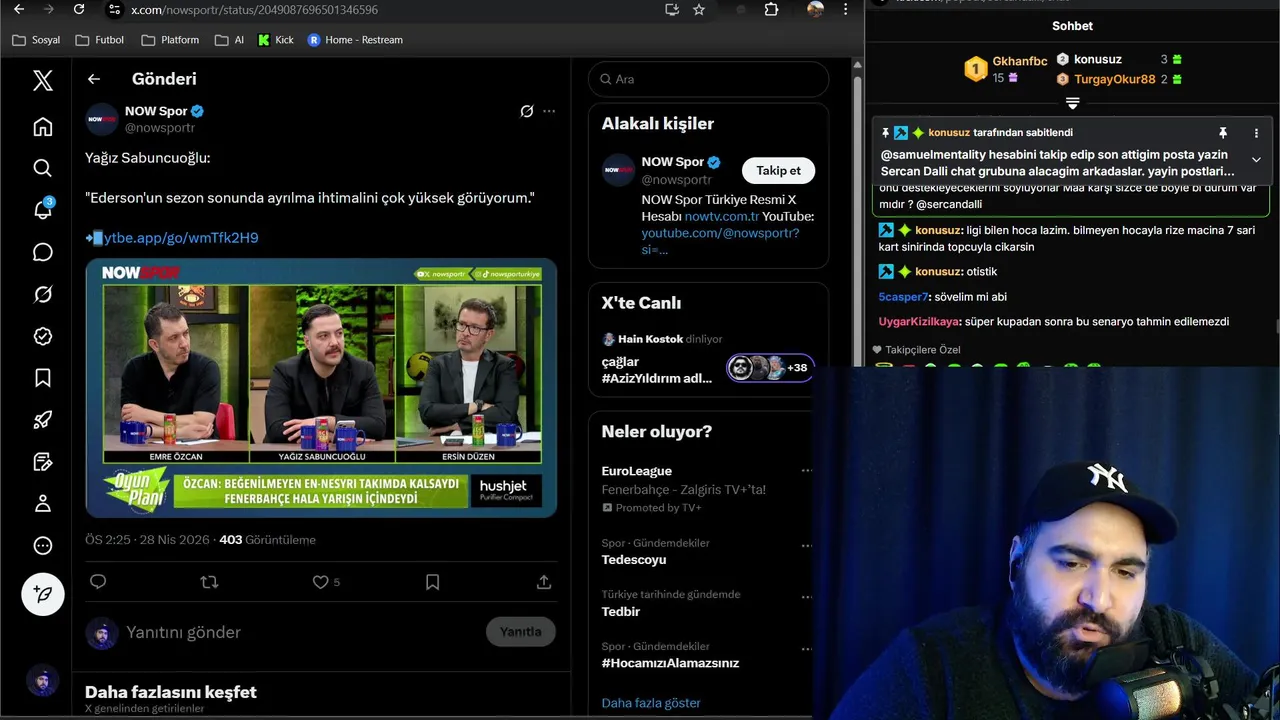Open the AI bookmarks folder

[229, 40]
